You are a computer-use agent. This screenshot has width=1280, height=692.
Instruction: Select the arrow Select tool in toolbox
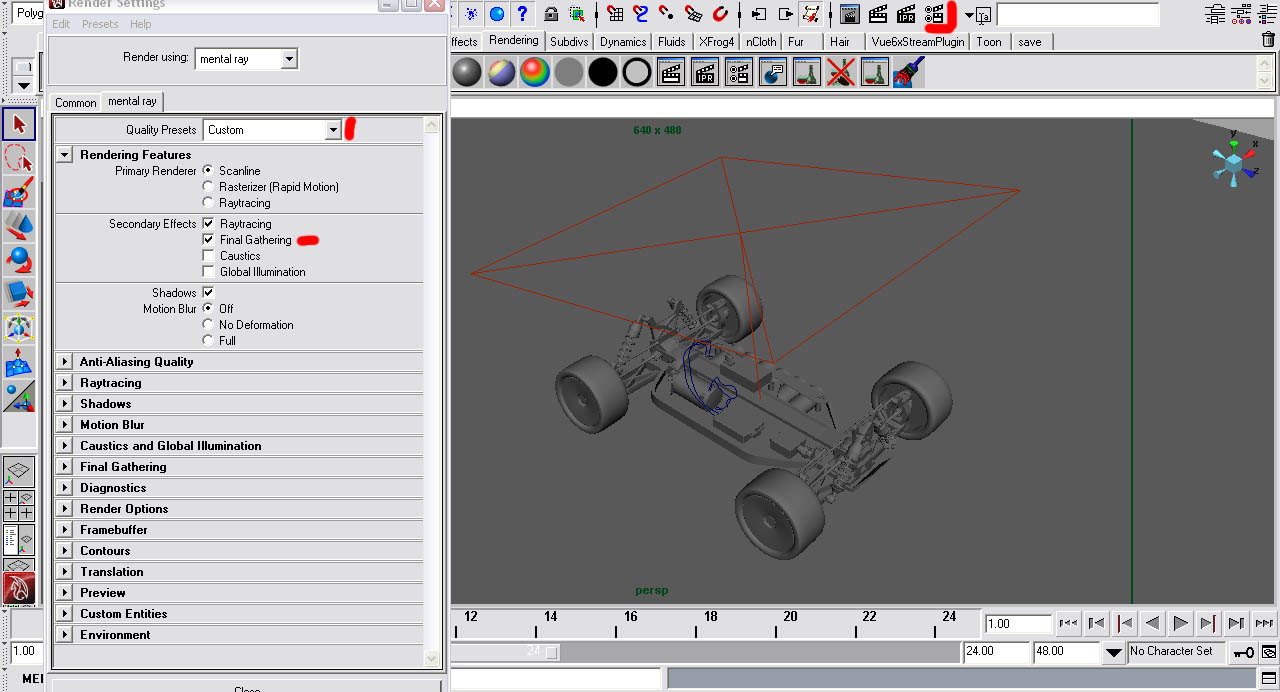[x=19, y=124]
